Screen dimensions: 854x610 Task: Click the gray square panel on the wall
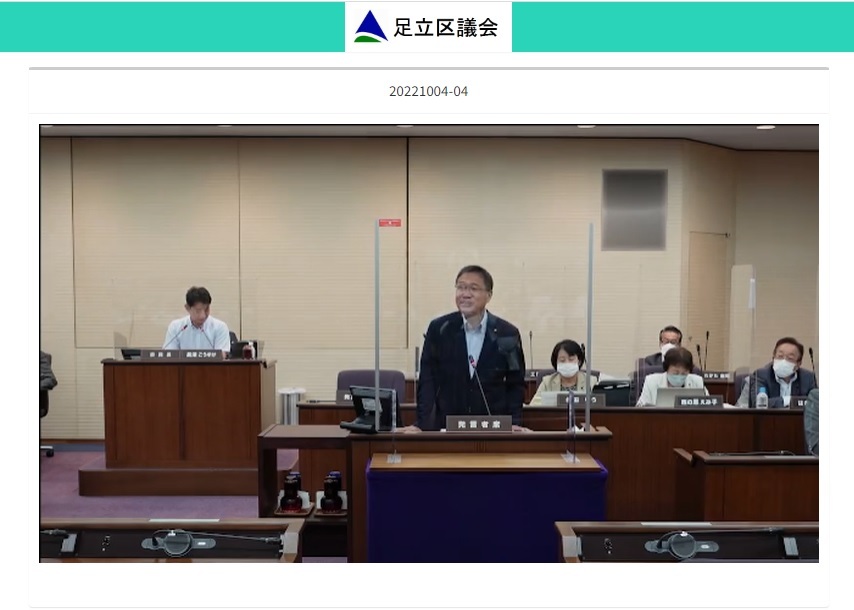634,210
